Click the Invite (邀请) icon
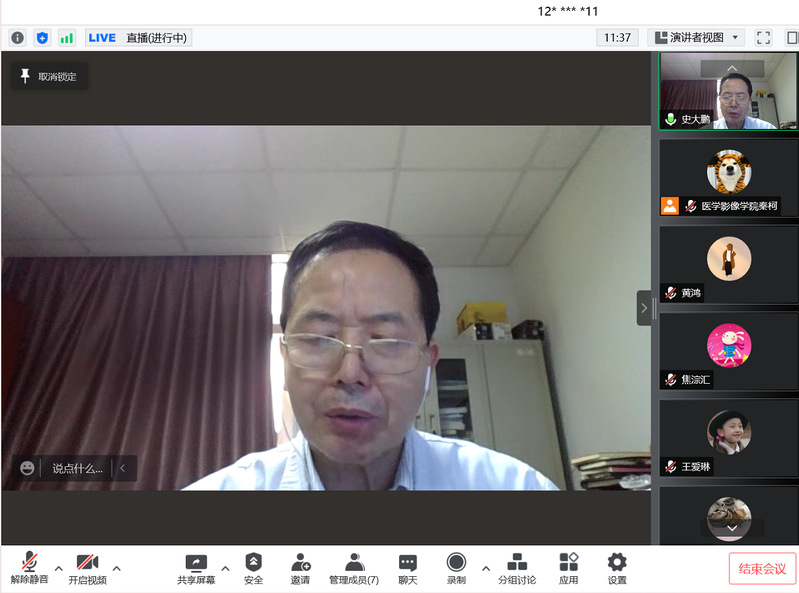The image size is (799, 593). [300, 568]
